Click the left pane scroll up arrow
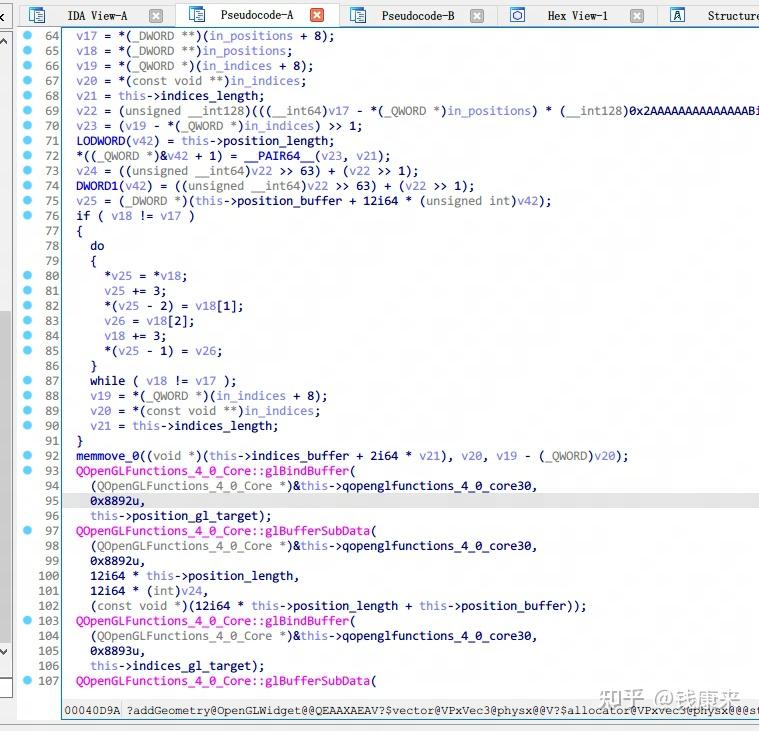 (4, 42)
